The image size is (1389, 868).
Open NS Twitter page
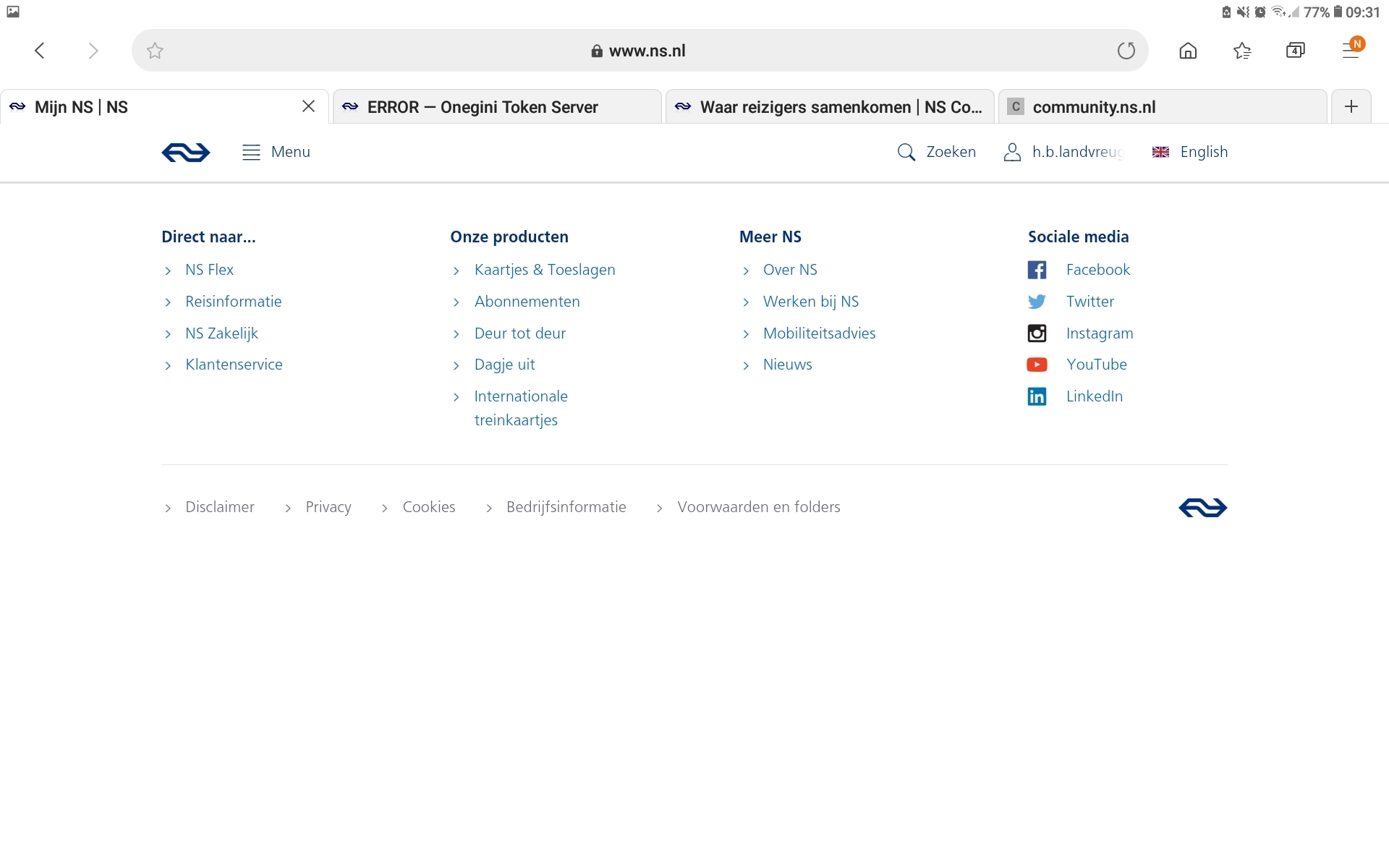pyautogui.click(x=1071, y=302)
